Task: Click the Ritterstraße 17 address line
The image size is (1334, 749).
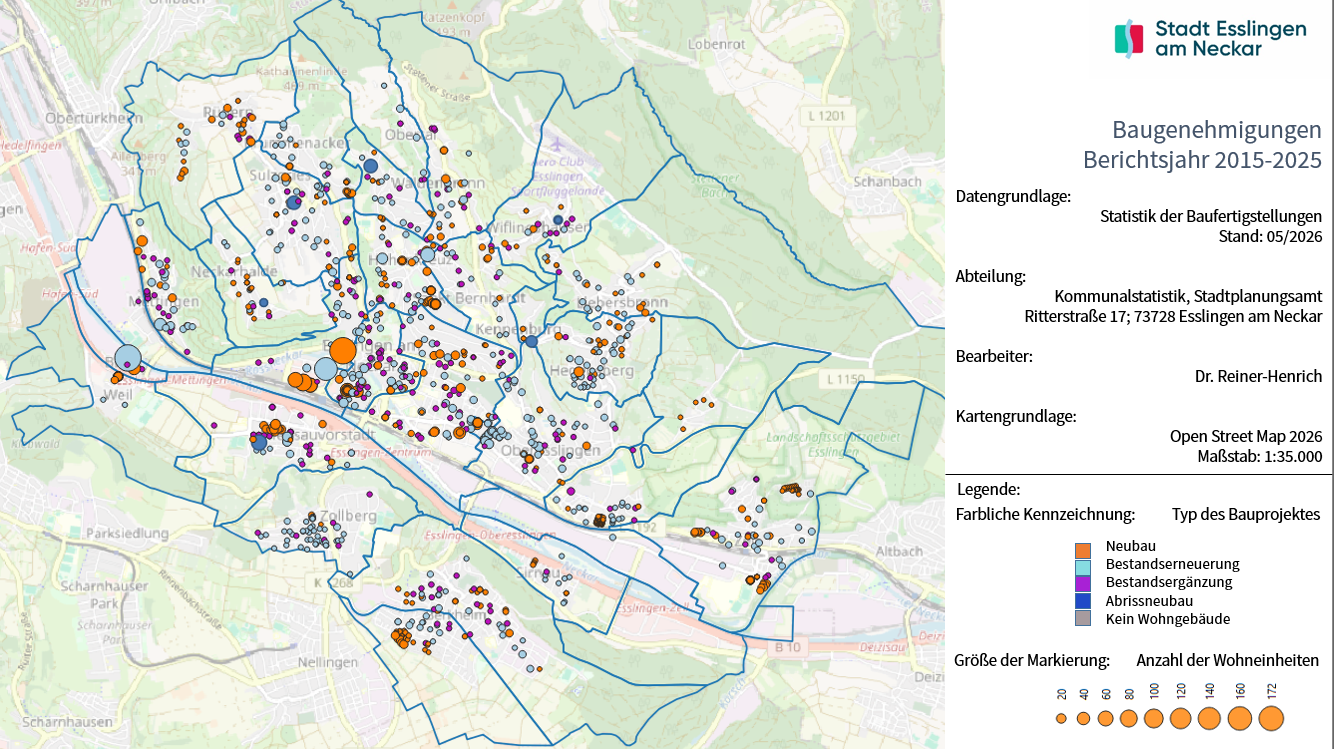Action: [x=1173, y=317]
